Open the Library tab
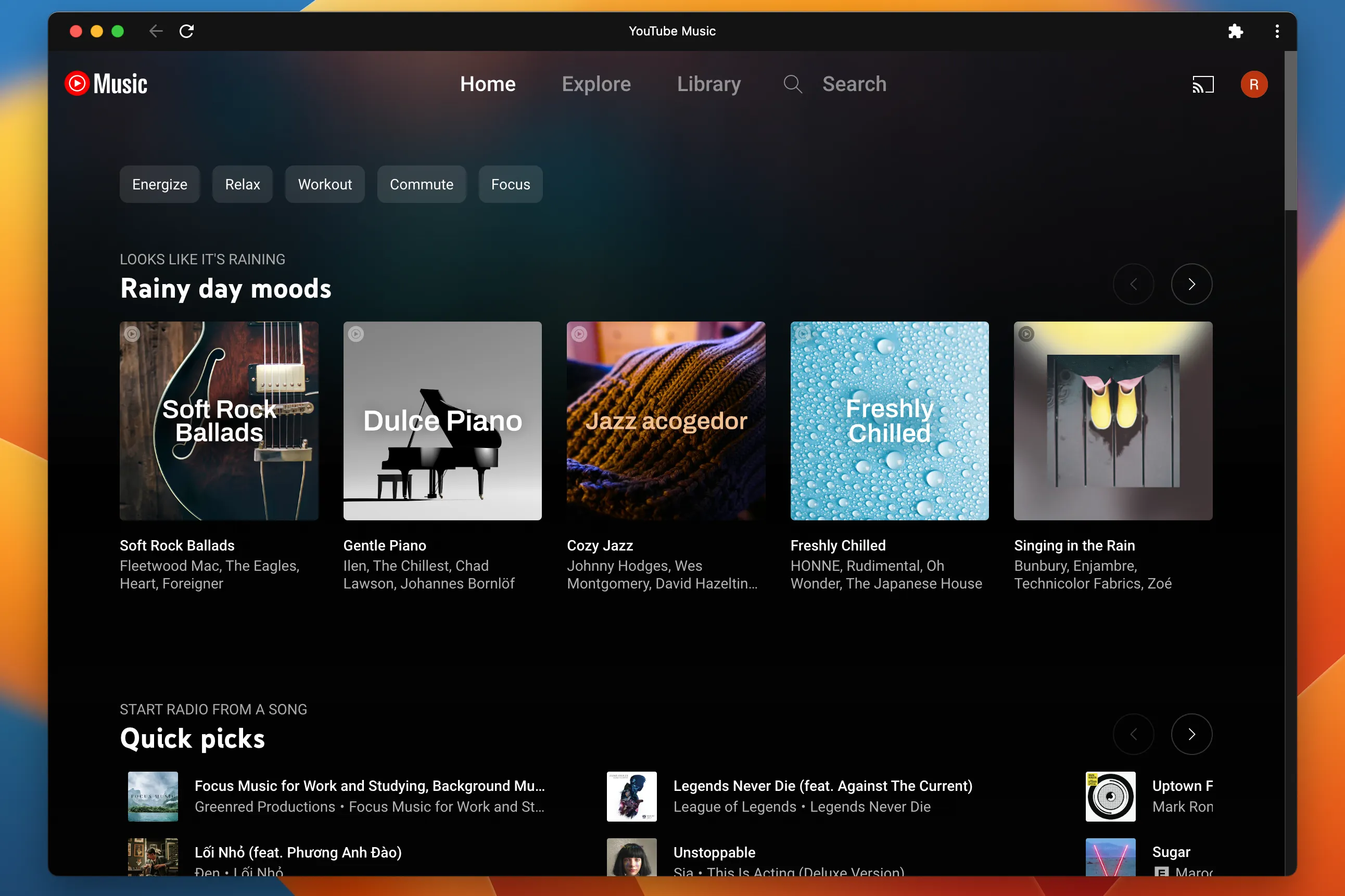This screenshot has width=1345, height=896. coord(709,84)
